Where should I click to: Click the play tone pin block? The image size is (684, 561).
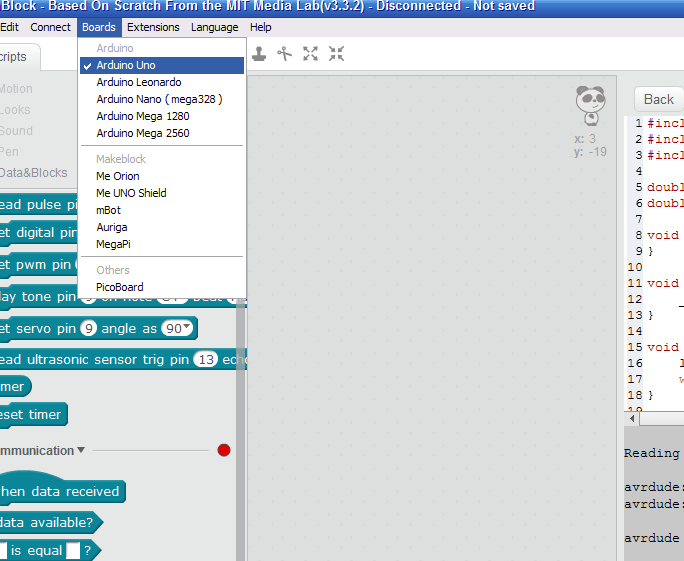point(38,297)
